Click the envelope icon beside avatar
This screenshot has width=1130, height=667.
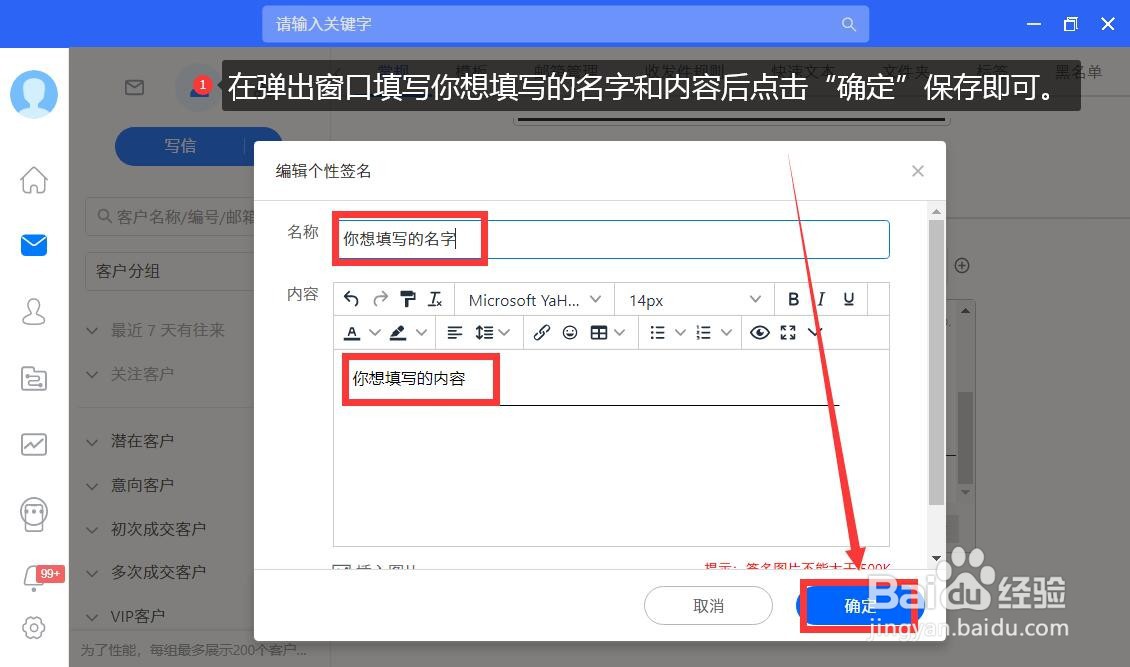135,87
